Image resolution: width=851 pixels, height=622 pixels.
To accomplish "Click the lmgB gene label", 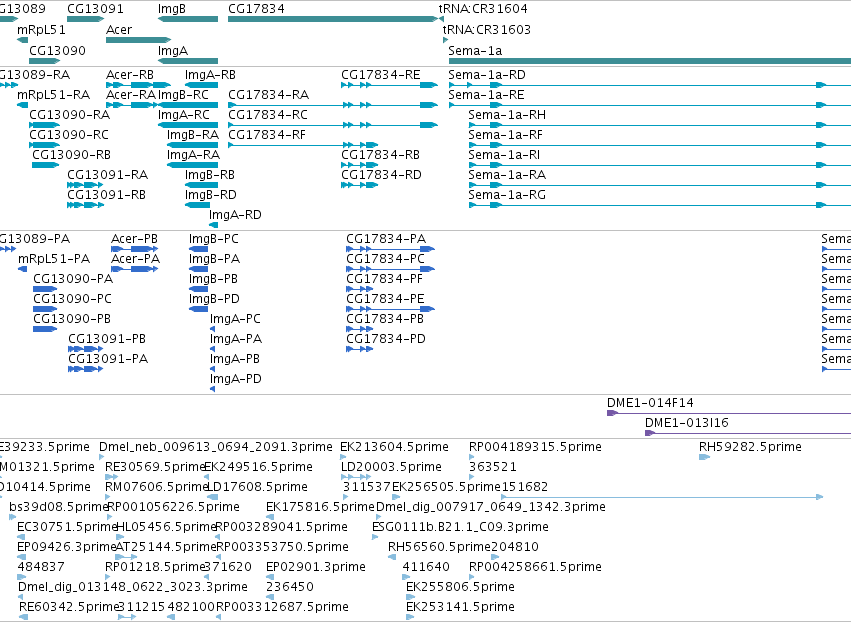I will (172, 9).
